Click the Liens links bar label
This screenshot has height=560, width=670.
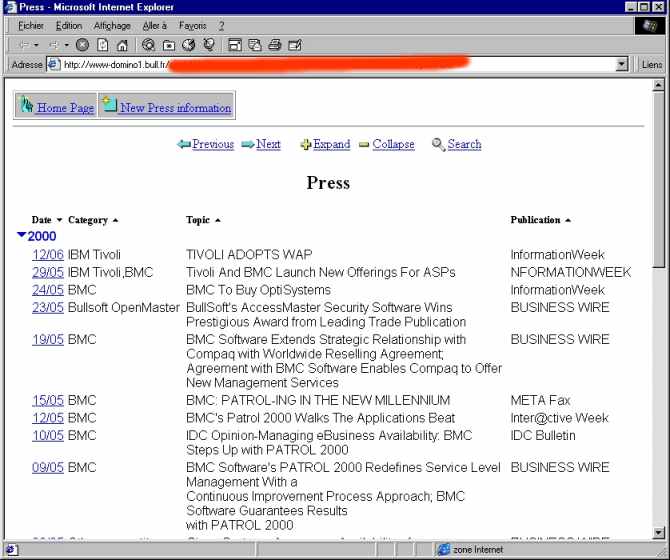(x=652, y=65)
